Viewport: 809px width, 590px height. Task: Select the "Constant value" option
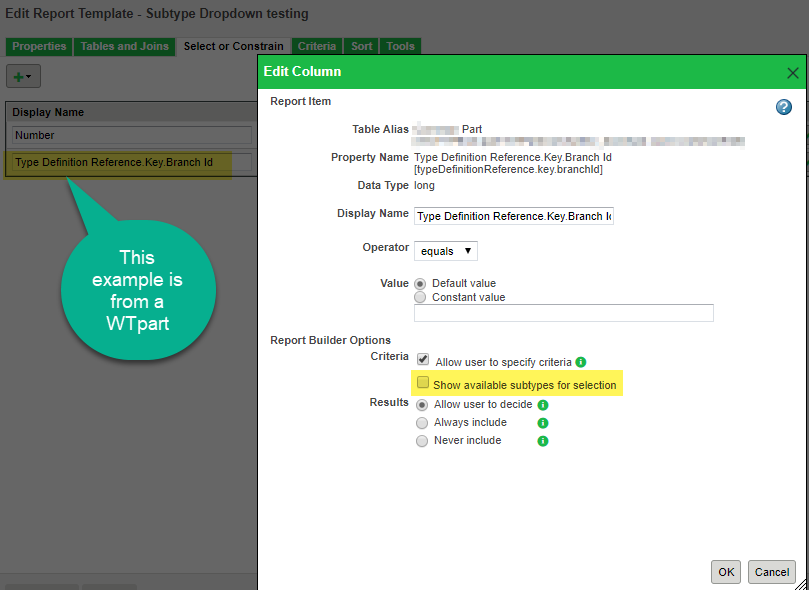tap(420, 296)
